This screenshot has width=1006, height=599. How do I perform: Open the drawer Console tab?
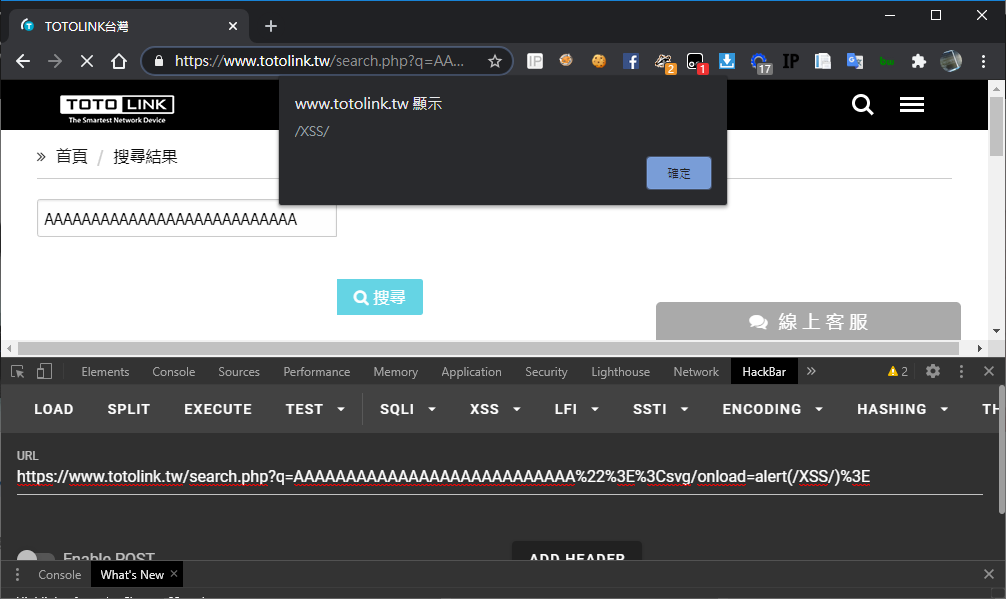[60, 575]
